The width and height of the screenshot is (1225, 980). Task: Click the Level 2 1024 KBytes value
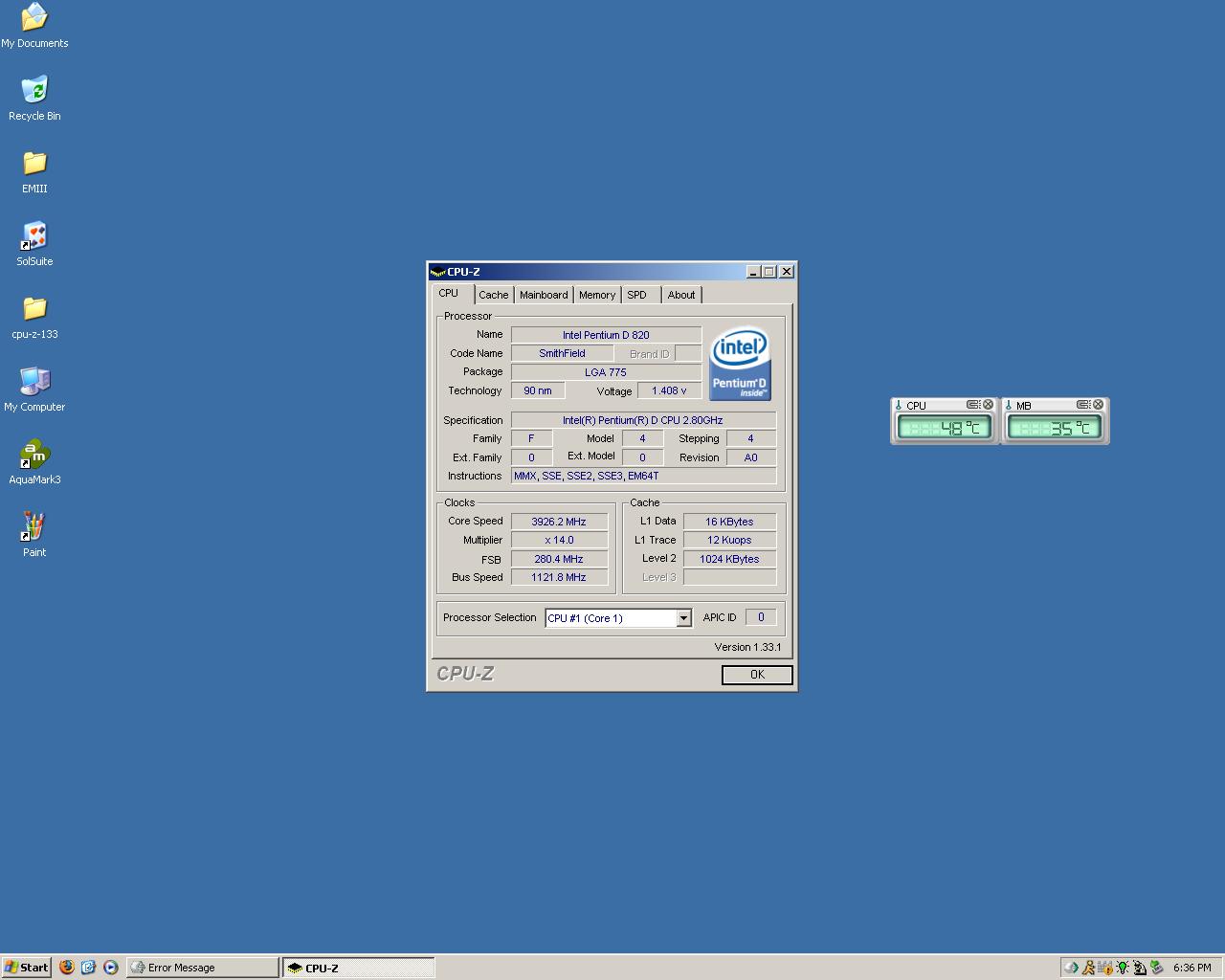pyautogui.click(x=729, y=559)
